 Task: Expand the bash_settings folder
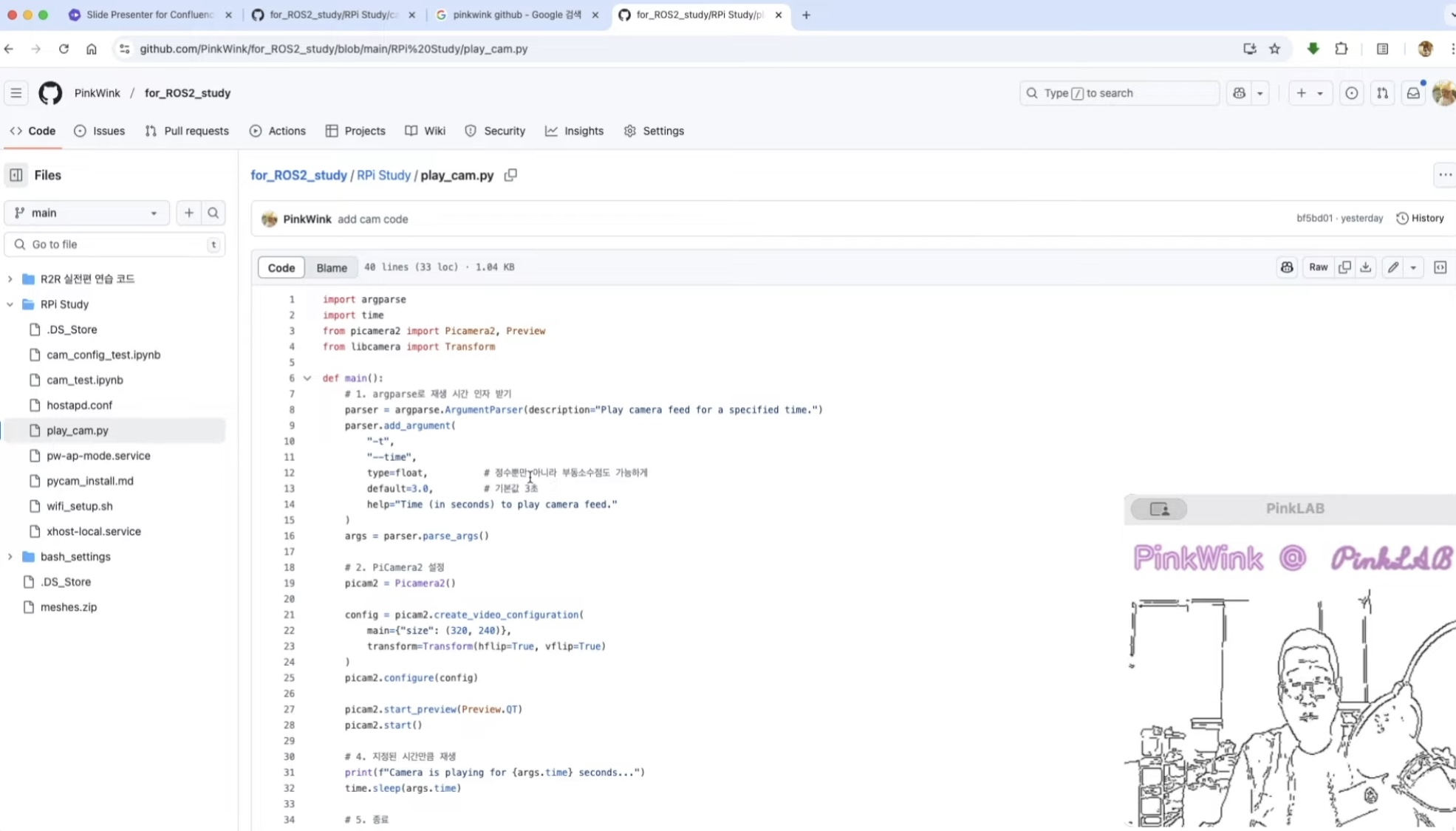tap(10, 556)
